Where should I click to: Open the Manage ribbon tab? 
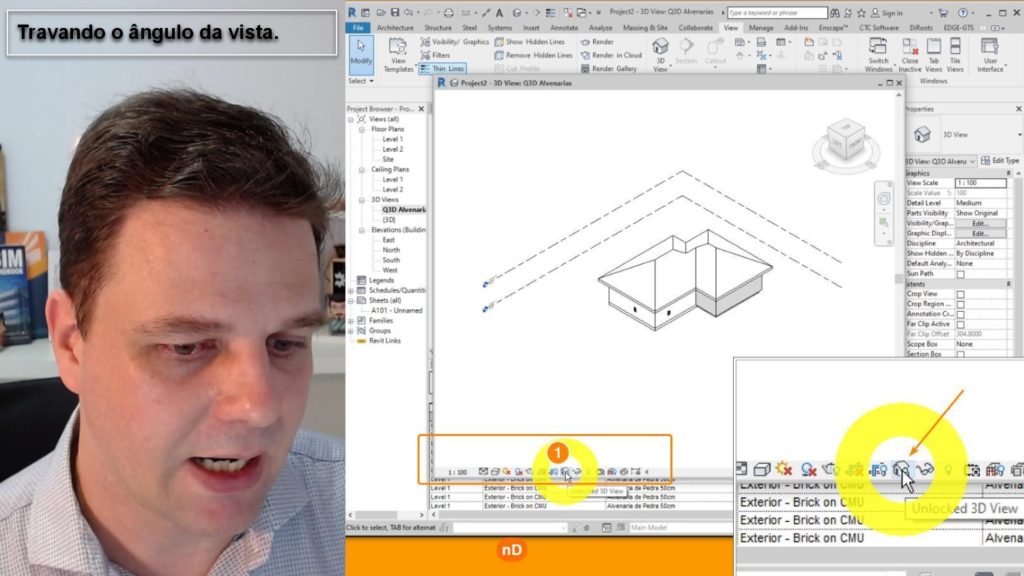tap(761, 28)
